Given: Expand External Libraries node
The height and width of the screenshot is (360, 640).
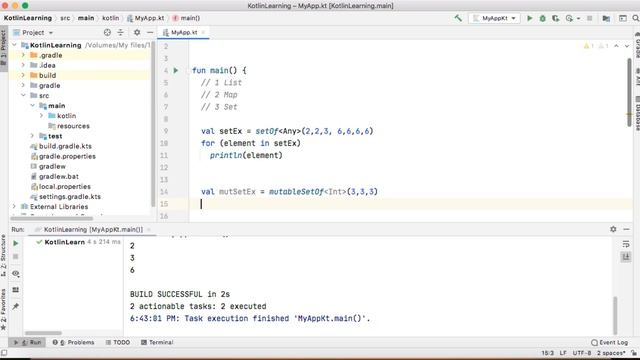Looking at the screenshot, I should pyautogui.click(x=15, y=207).
